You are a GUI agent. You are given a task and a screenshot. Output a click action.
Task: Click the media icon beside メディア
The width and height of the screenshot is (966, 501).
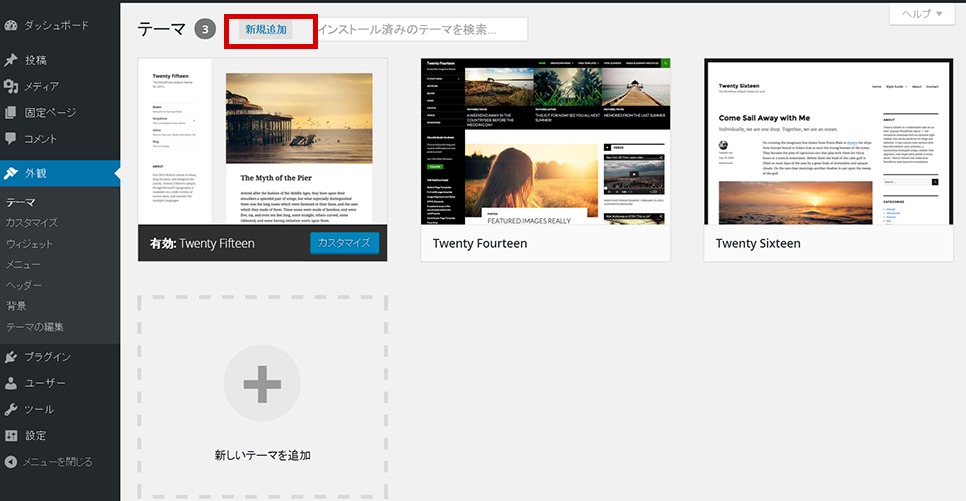tap(11, 86)
